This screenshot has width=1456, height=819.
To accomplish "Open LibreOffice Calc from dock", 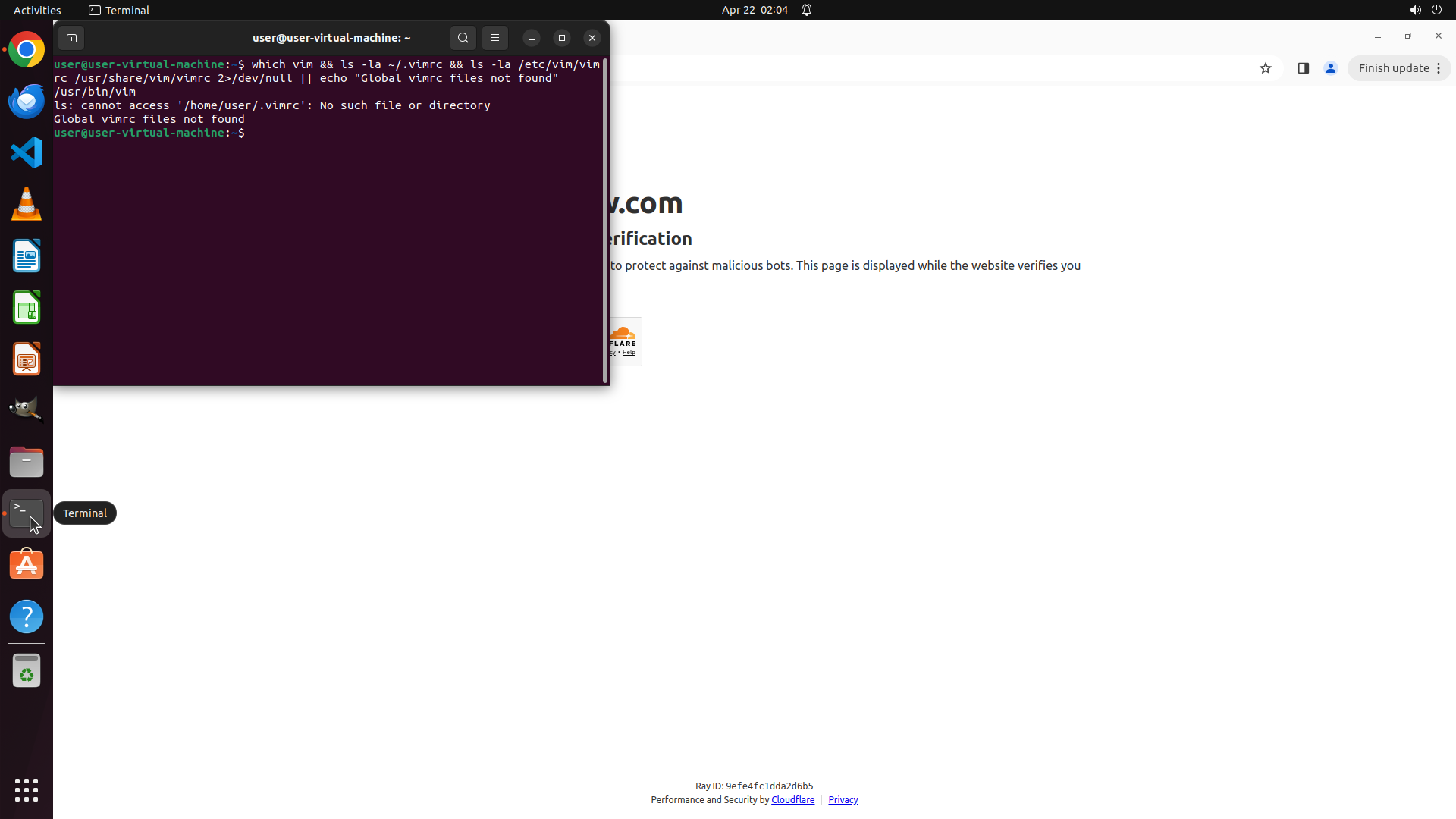I will pyautogui.click(x=27, y=308).
